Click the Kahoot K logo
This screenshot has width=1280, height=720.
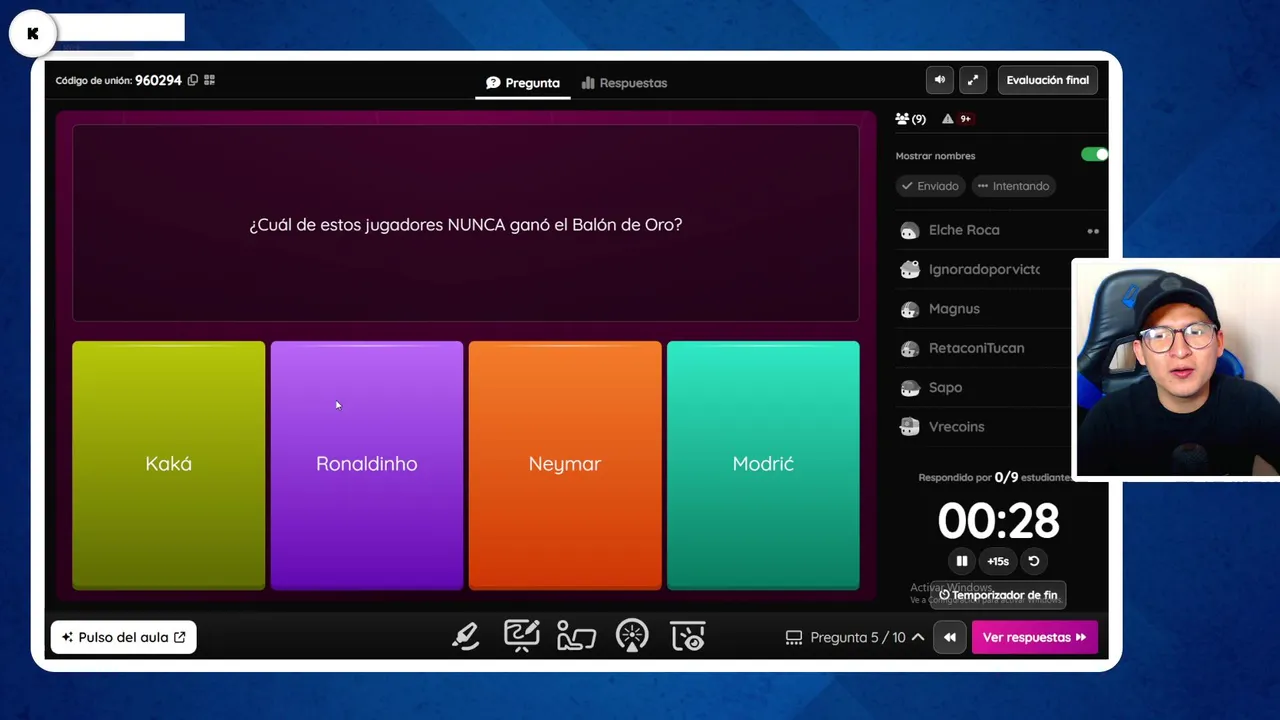(x=33, y=34)
